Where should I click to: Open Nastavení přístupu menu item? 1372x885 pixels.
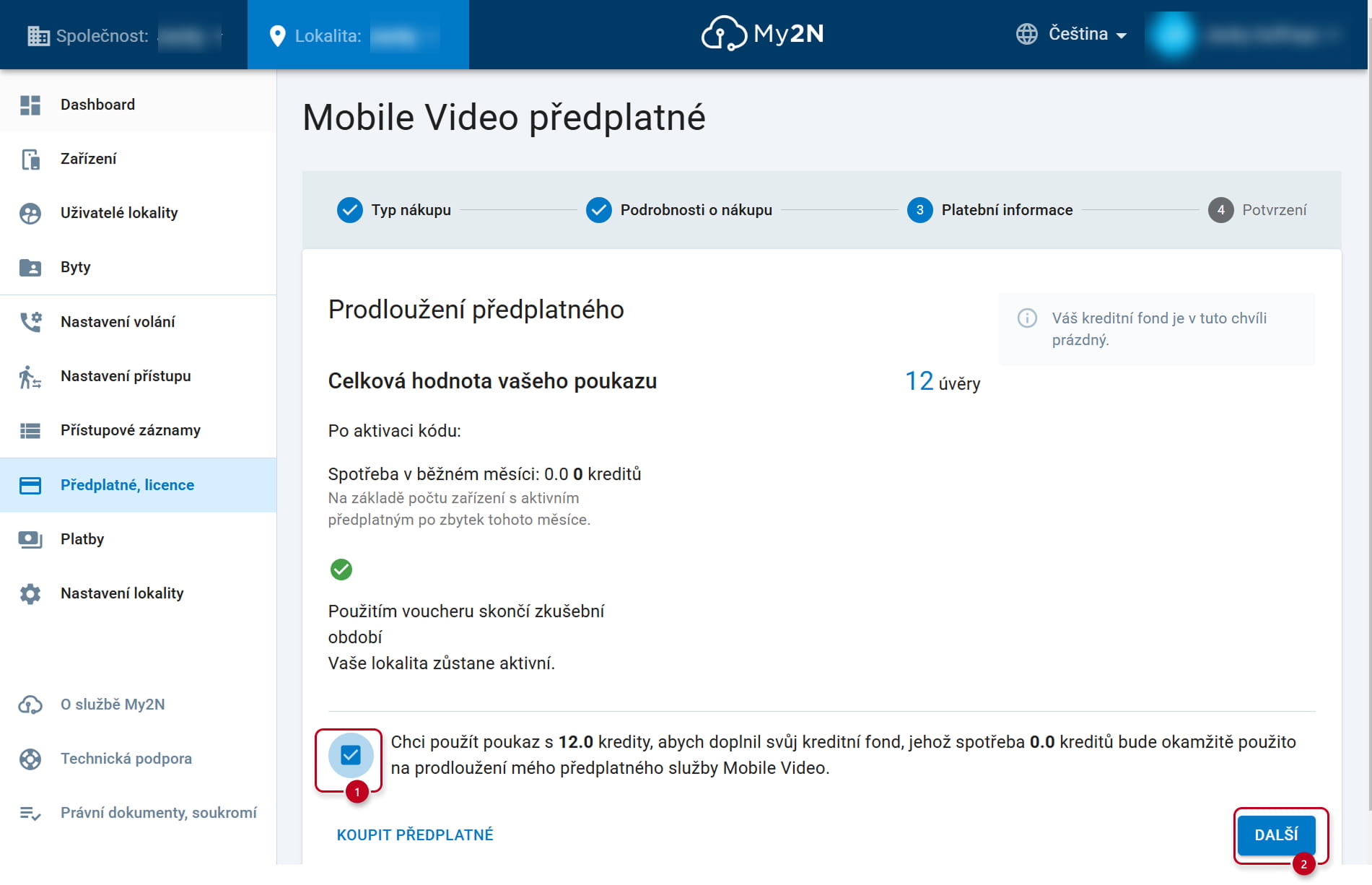(138, 376)
